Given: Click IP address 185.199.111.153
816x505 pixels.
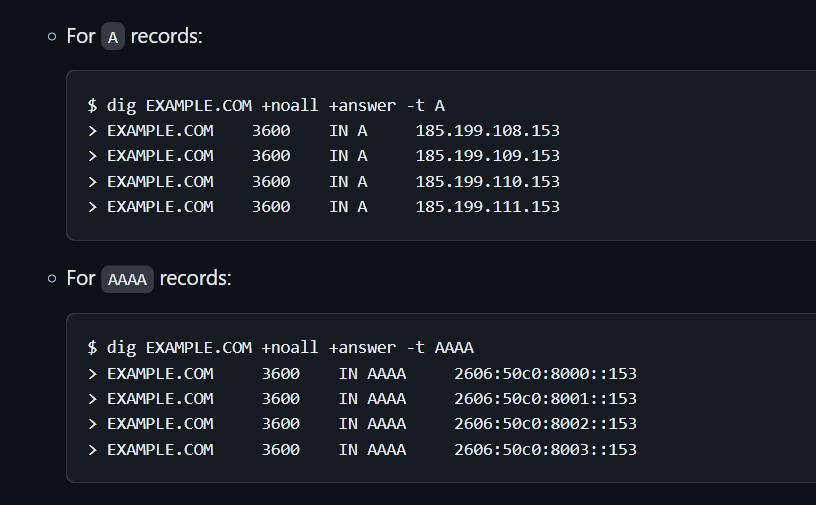Looking at the screenshot, I should click(x=488, y=207).
